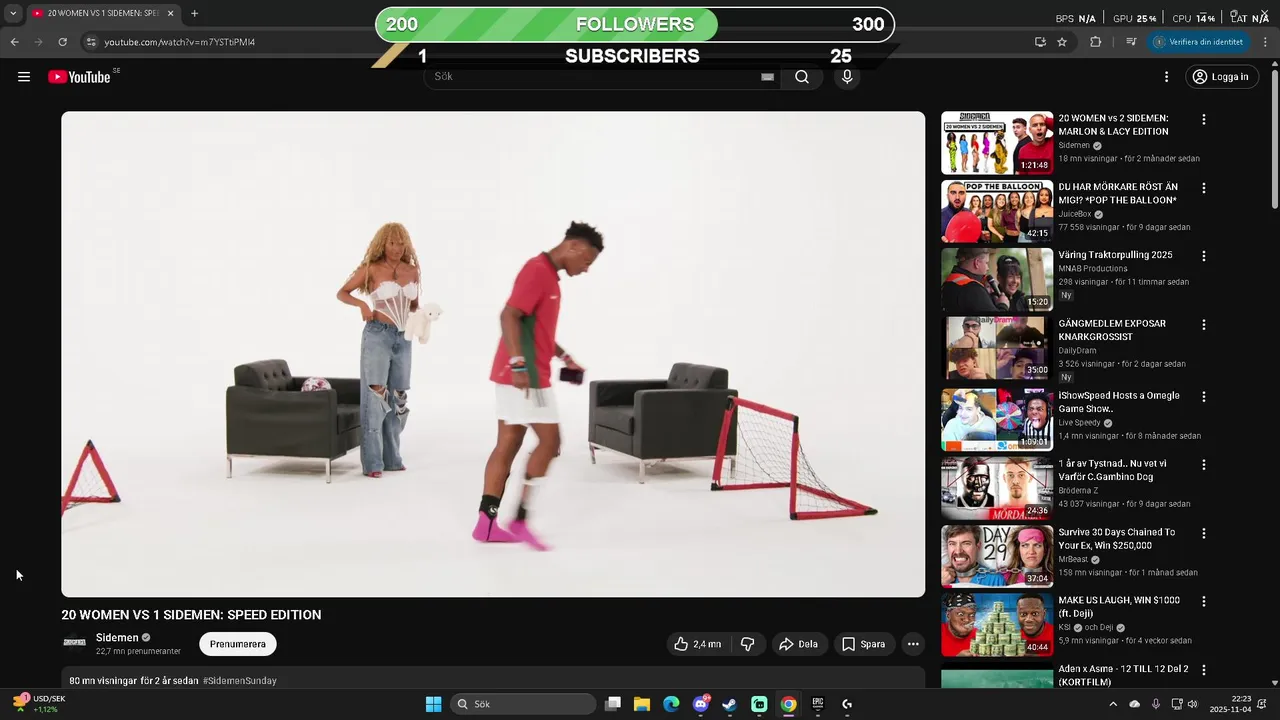Open Task View on taskbar
Image resolution: width=1280 pixels, height=720 pixels.
pyautogui.click(x=613, y=704)
